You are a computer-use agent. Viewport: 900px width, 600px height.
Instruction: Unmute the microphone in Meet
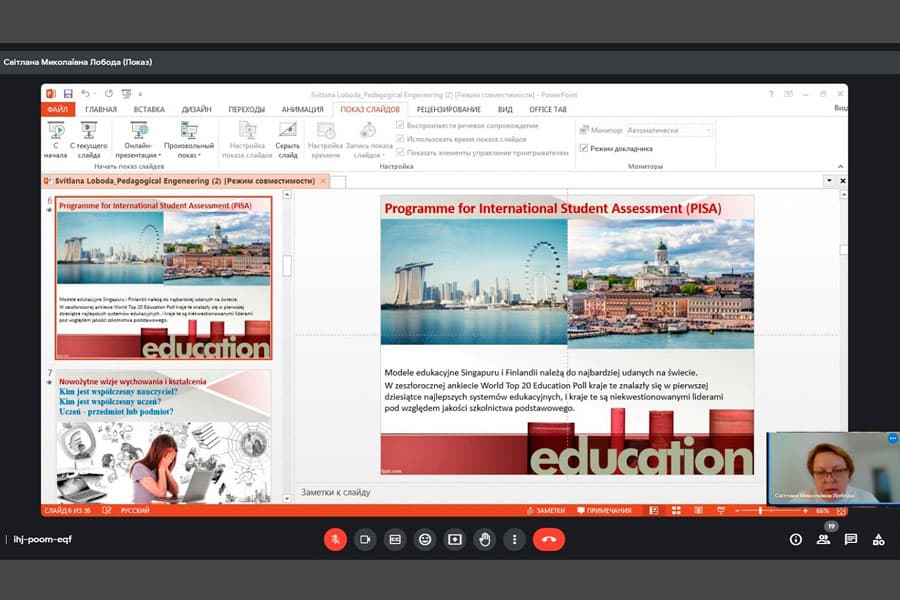335,539
